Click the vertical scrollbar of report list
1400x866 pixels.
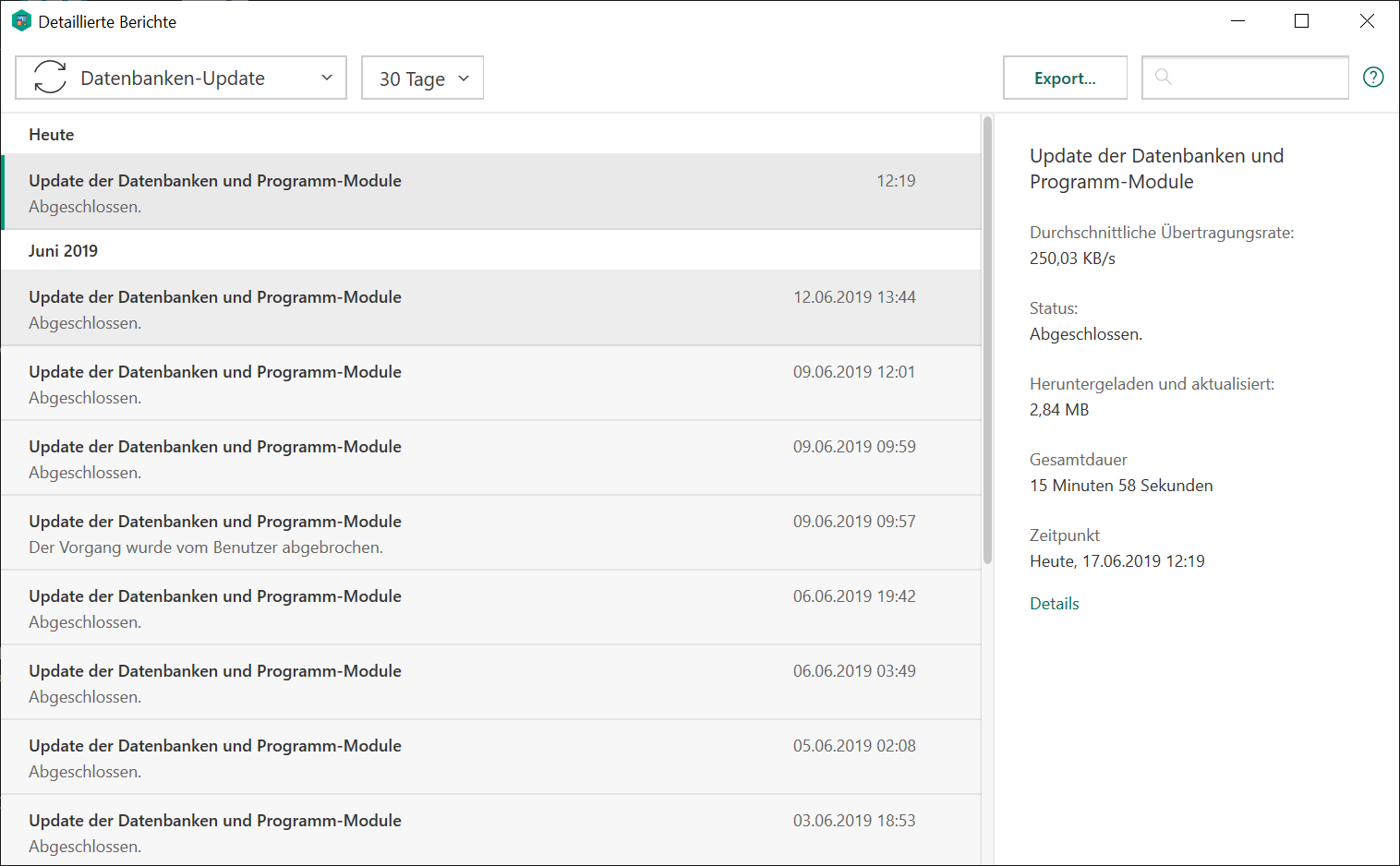(987, 340)
